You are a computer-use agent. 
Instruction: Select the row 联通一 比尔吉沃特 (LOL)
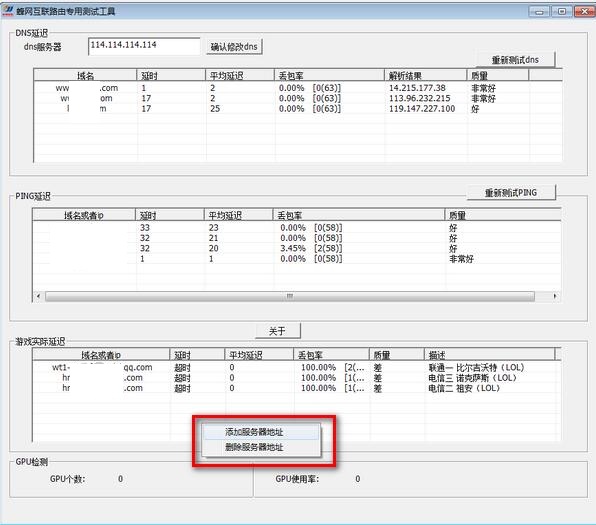(296, 368)
